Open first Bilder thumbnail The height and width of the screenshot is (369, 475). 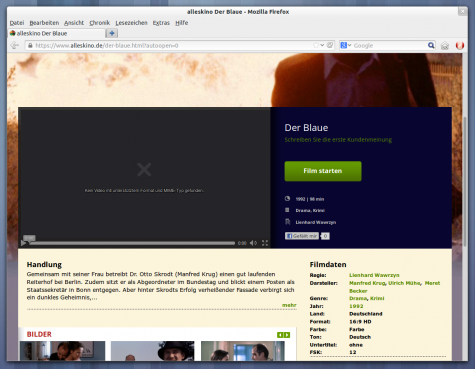pos(62,351)
